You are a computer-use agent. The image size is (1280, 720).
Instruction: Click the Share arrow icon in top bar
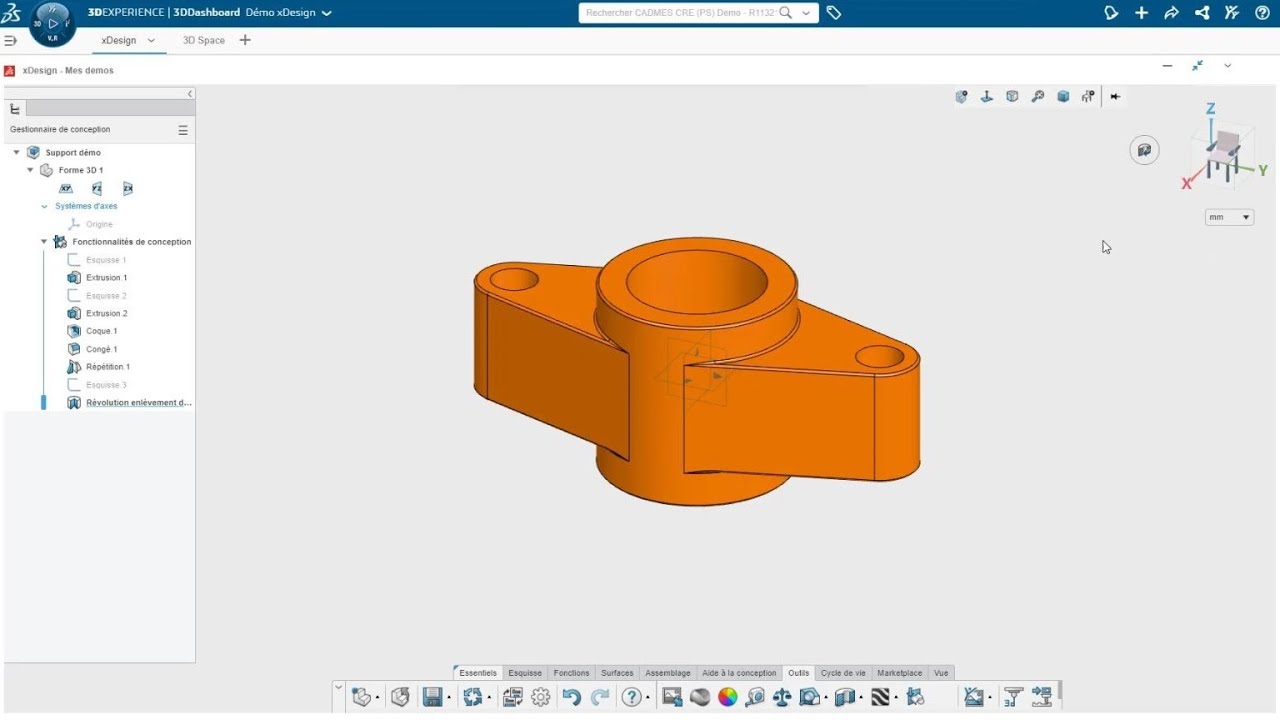[x=1171, y=13]
